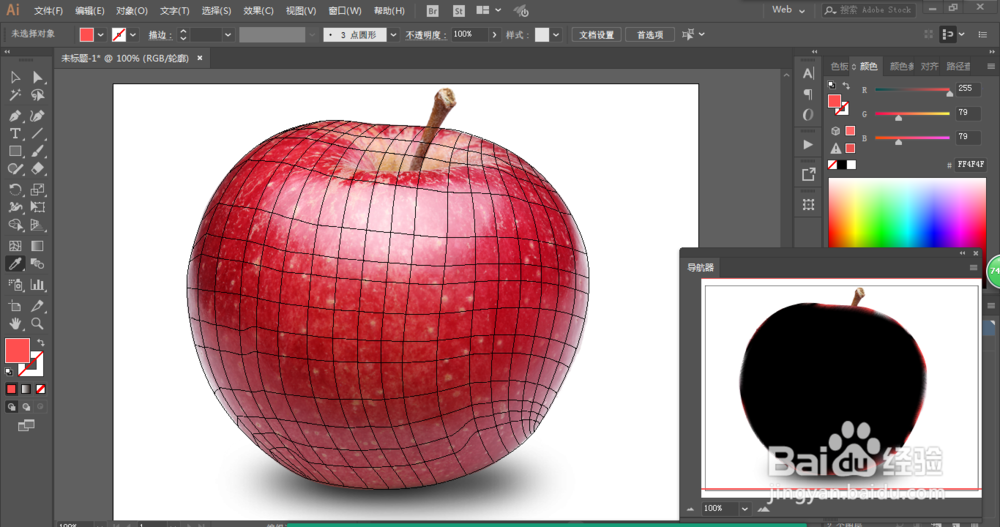Select the Slice tool
1000x527 pixels.
(38, 306)
